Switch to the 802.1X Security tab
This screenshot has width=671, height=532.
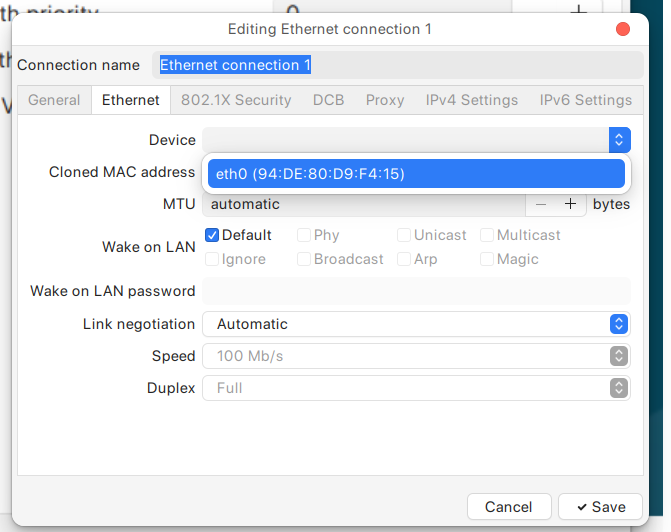pyautogui.click(x=236, y=100)
